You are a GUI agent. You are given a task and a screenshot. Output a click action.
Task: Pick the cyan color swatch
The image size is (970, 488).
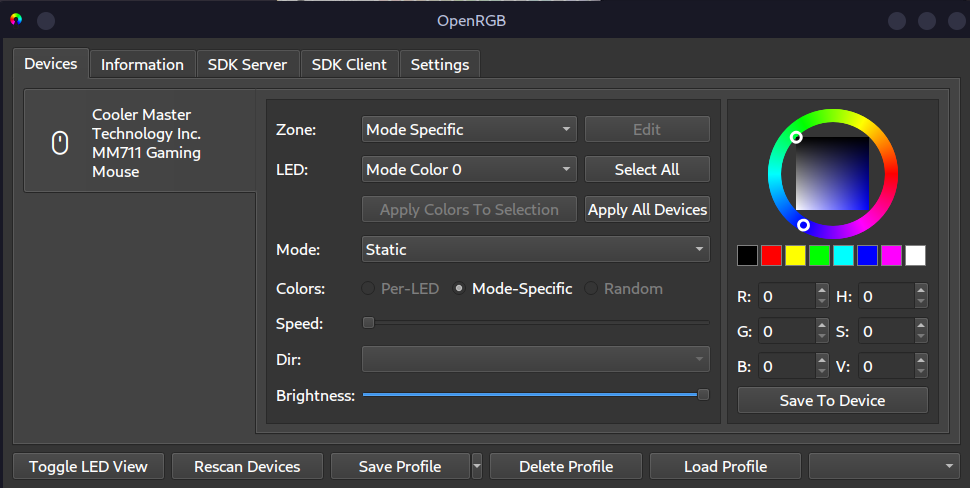coord(843,255)
